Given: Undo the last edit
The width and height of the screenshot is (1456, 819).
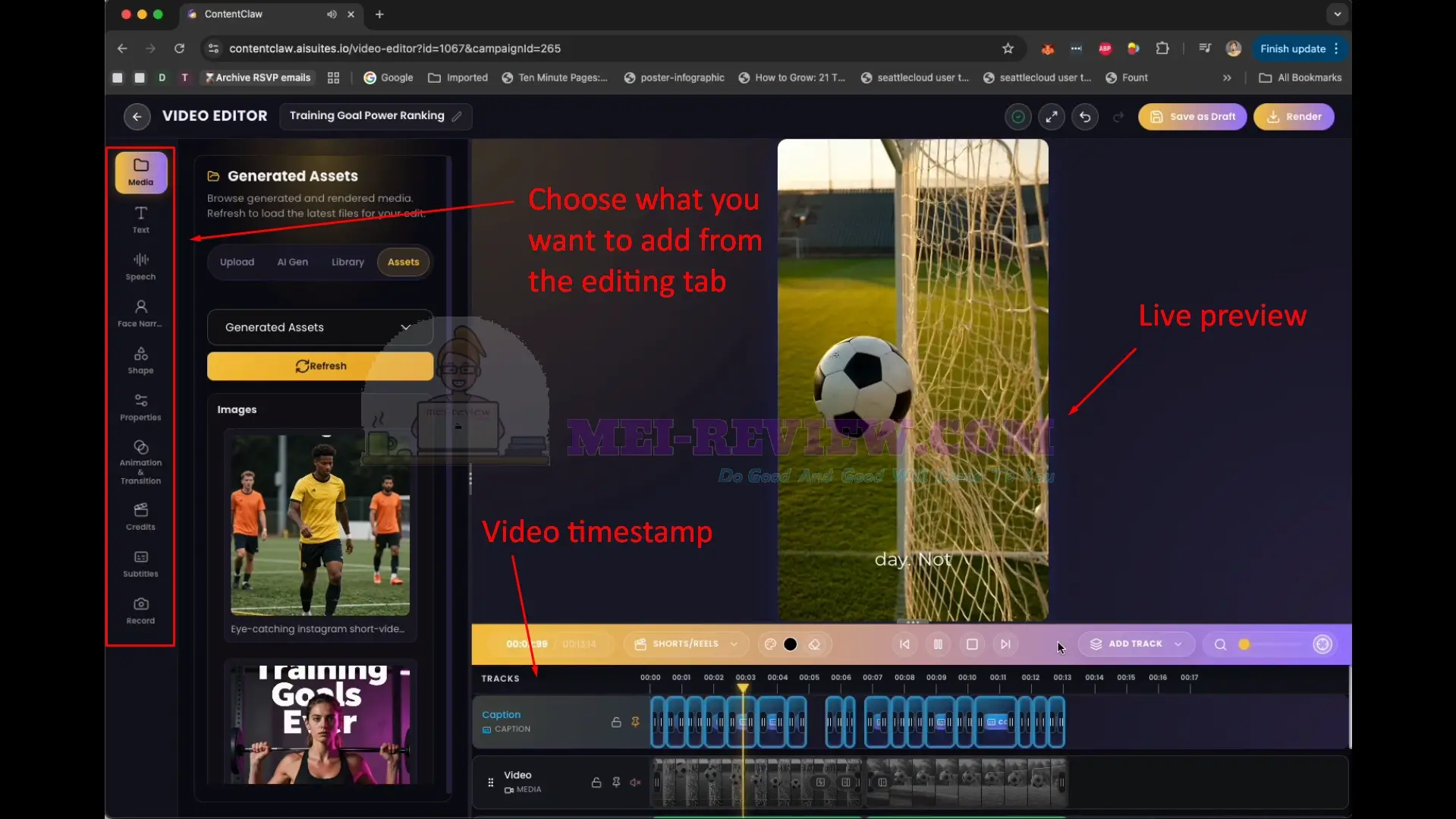Looking at the screenshot, I should pos(1085,117).
